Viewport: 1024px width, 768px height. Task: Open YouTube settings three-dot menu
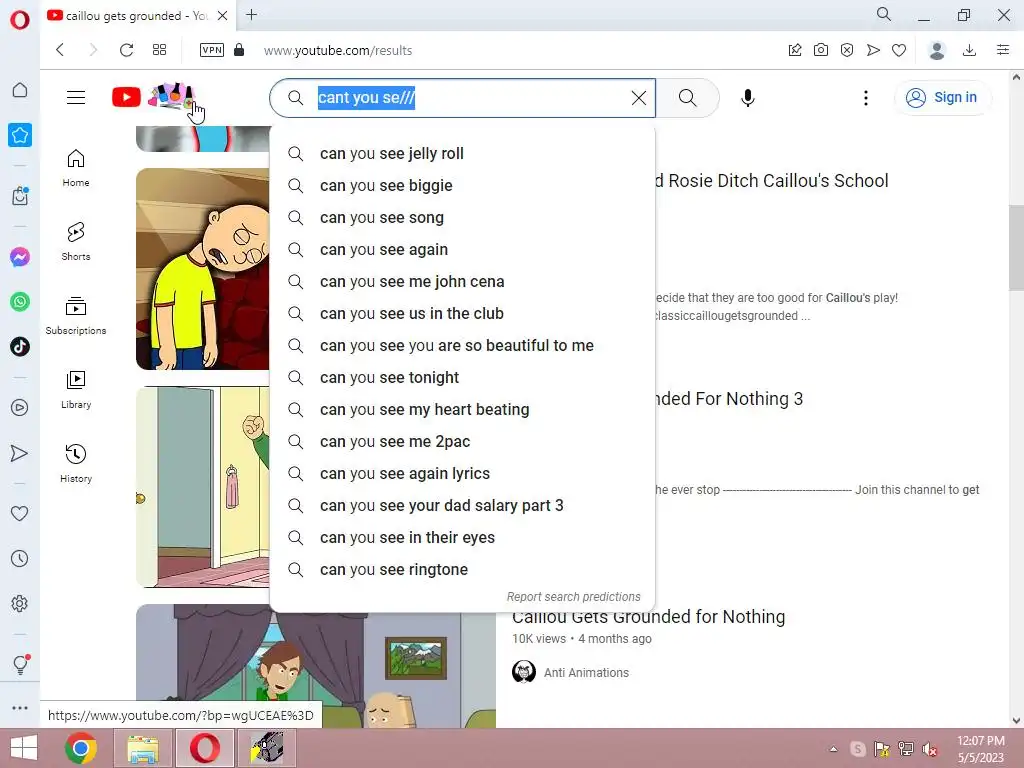tap(865, 98)
